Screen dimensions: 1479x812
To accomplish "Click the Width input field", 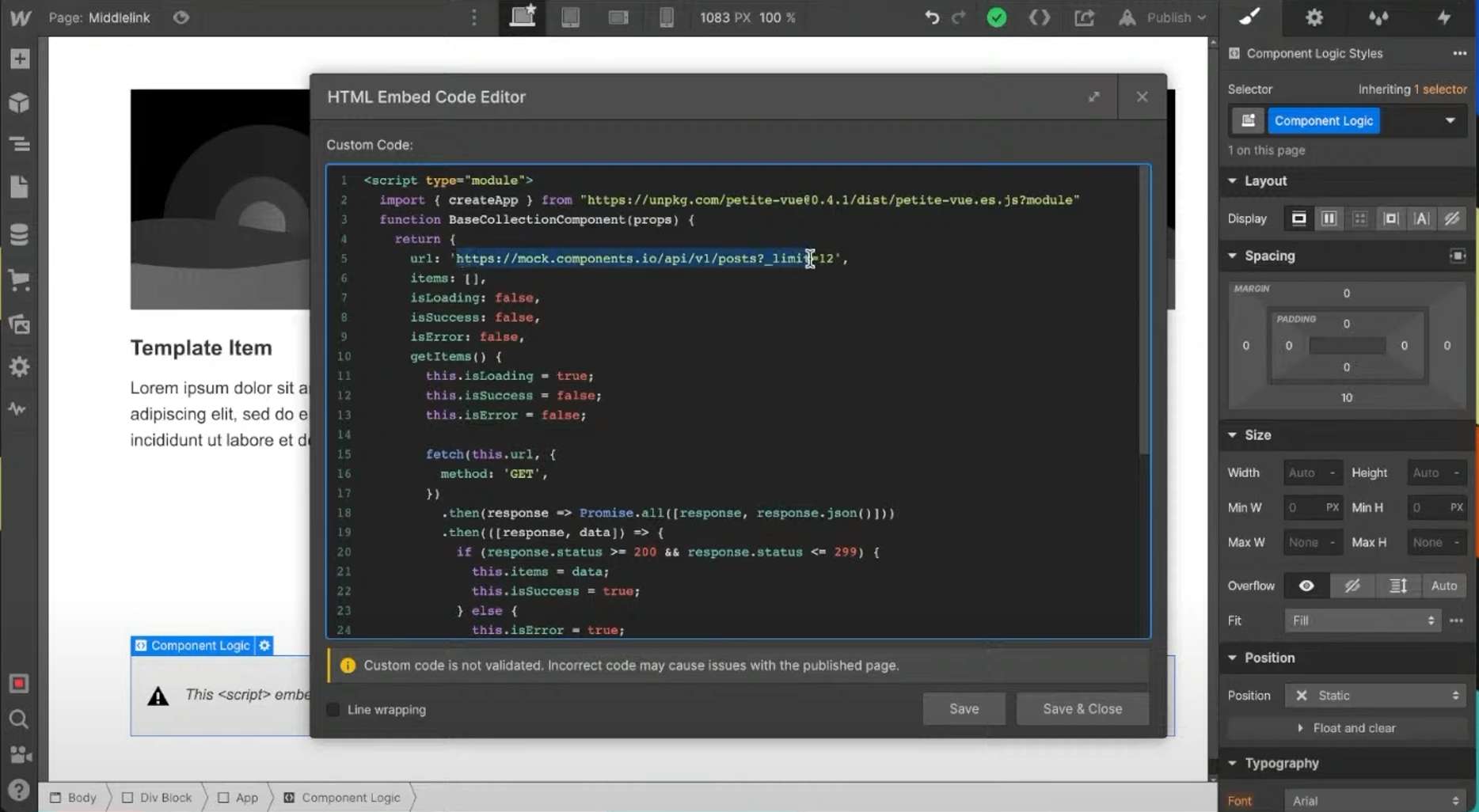I will 1303,473.
